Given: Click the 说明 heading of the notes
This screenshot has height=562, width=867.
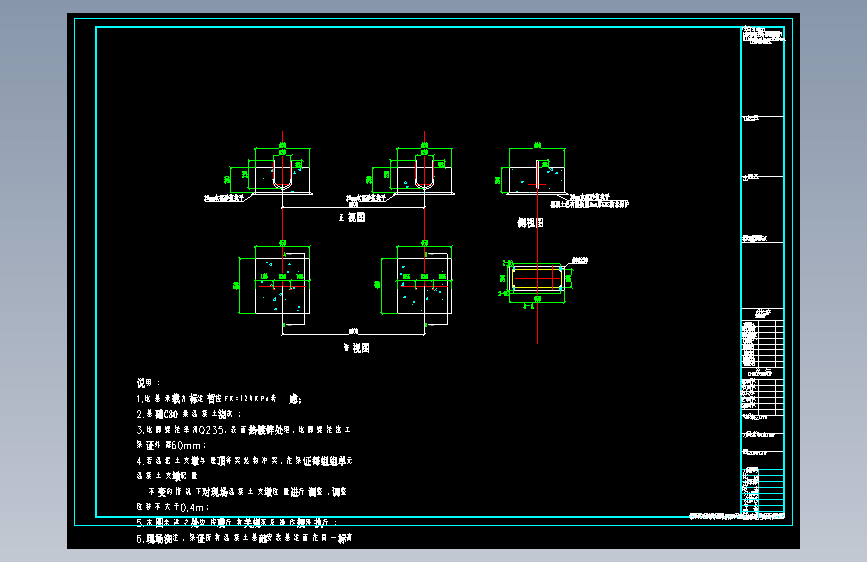Looking at the screenshot, I should coord(148,383).
